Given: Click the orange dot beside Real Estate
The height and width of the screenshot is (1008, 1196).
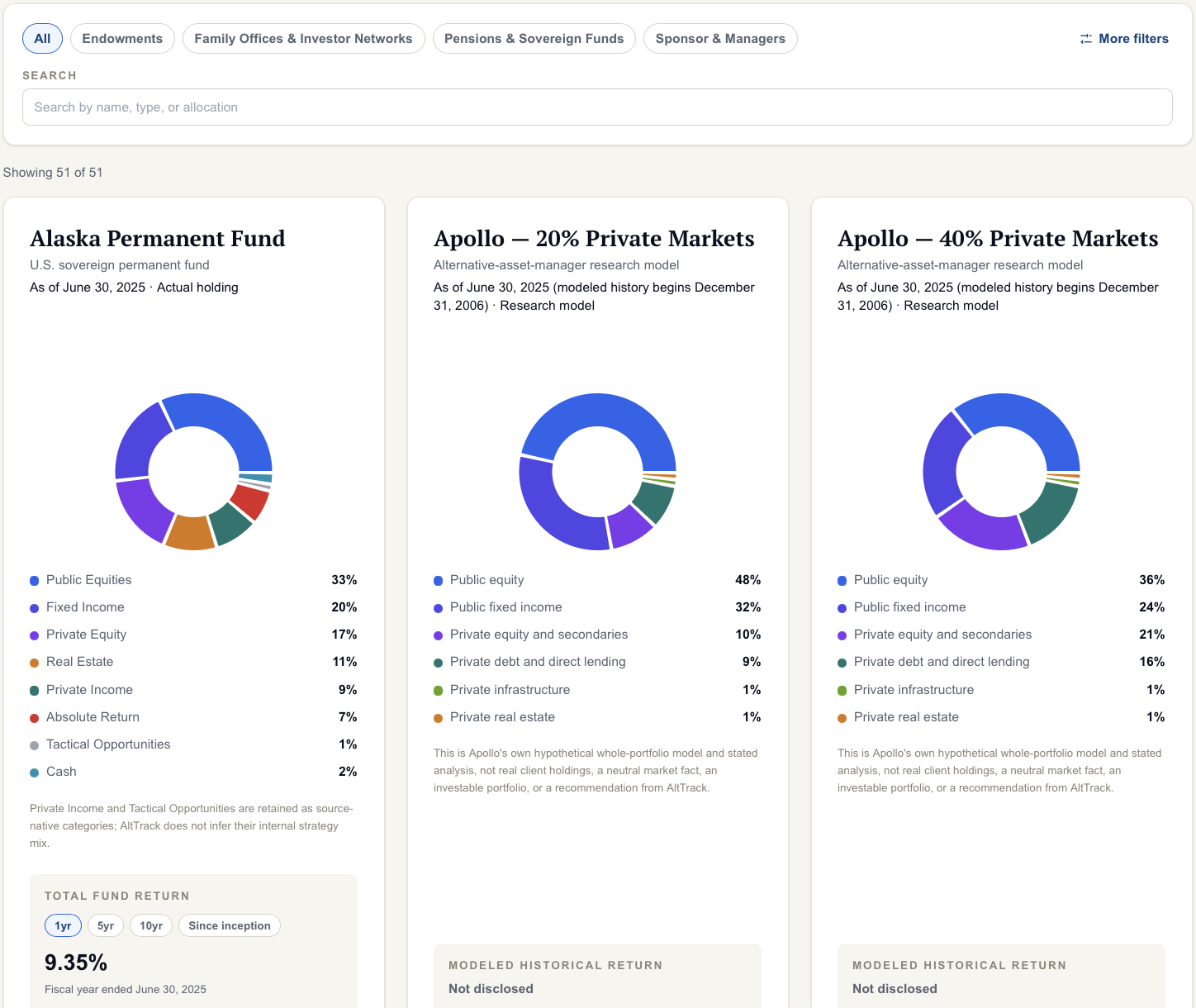Looking at the screenshot, I should (x=35, y=663).
